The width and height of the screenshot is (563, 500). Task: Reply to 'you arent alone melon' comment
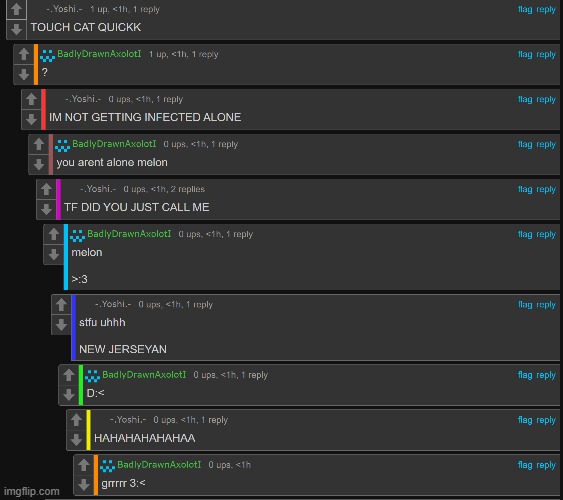[x=546, y=144]
